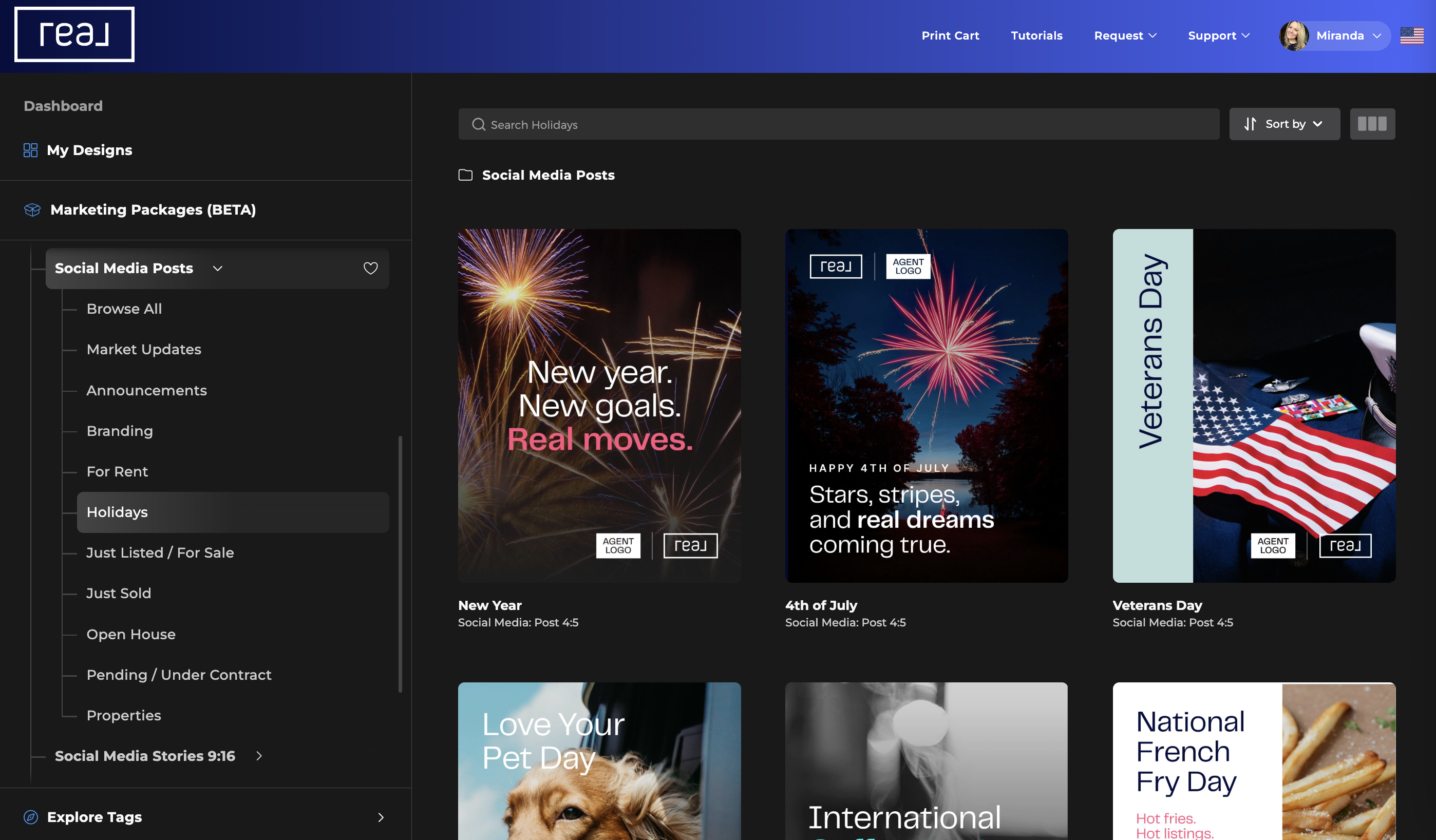
Task: Click the Real logo in header
Action: click(x=74, y=34)
